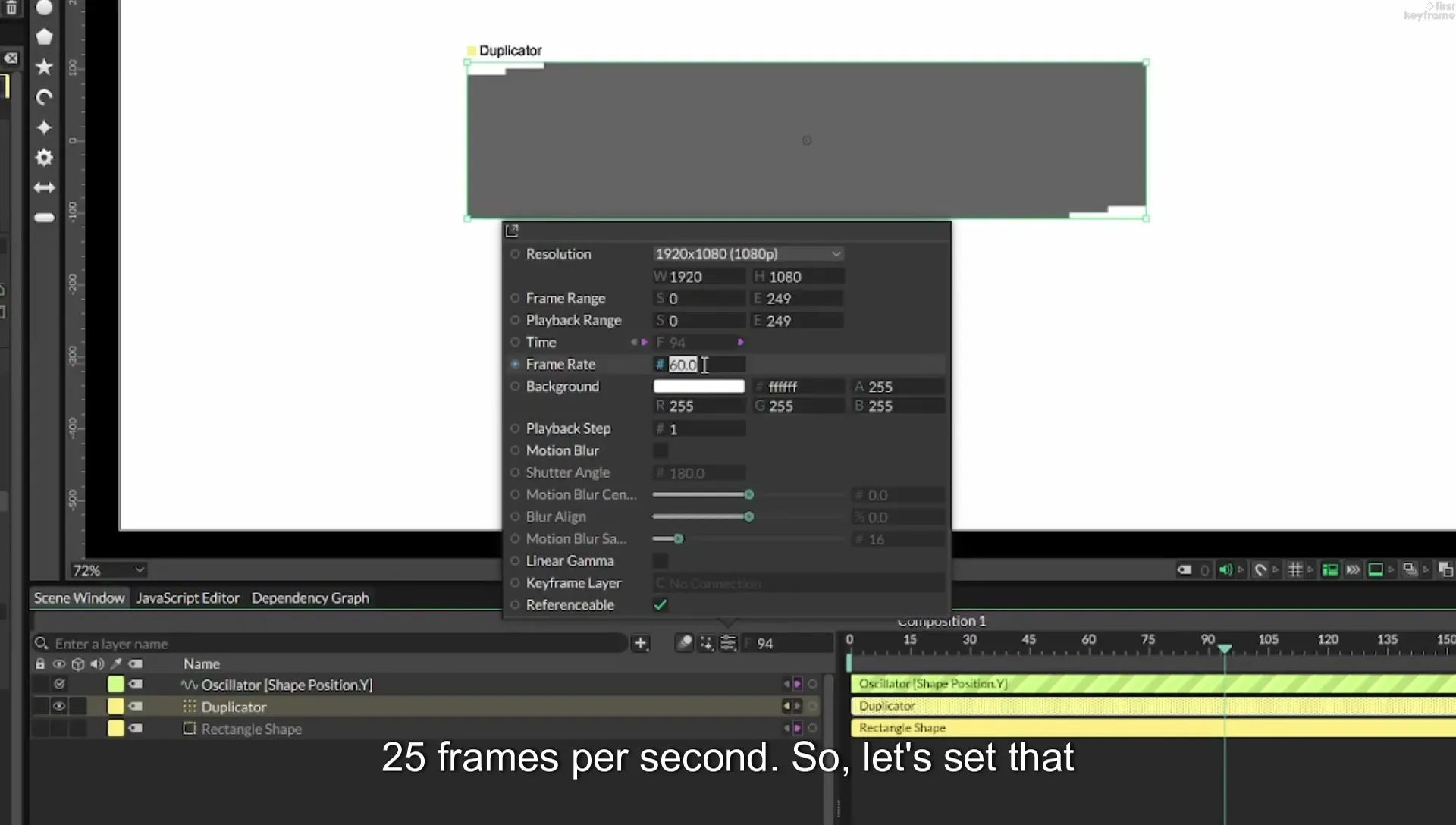This screenshot has width=1456, height=825.
Task: Open the viewport zoom 72% dropdown
Action: tap(108, 570)
